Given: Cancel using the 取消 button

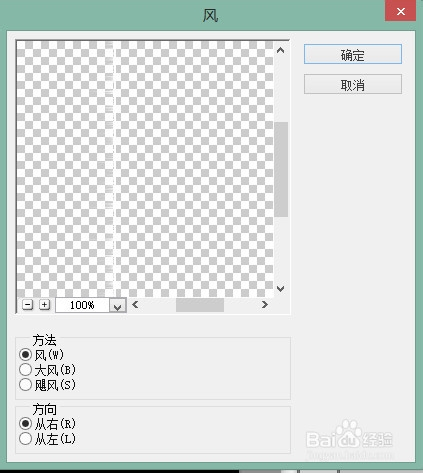Looking at the screenshot, I should [353, 84].
